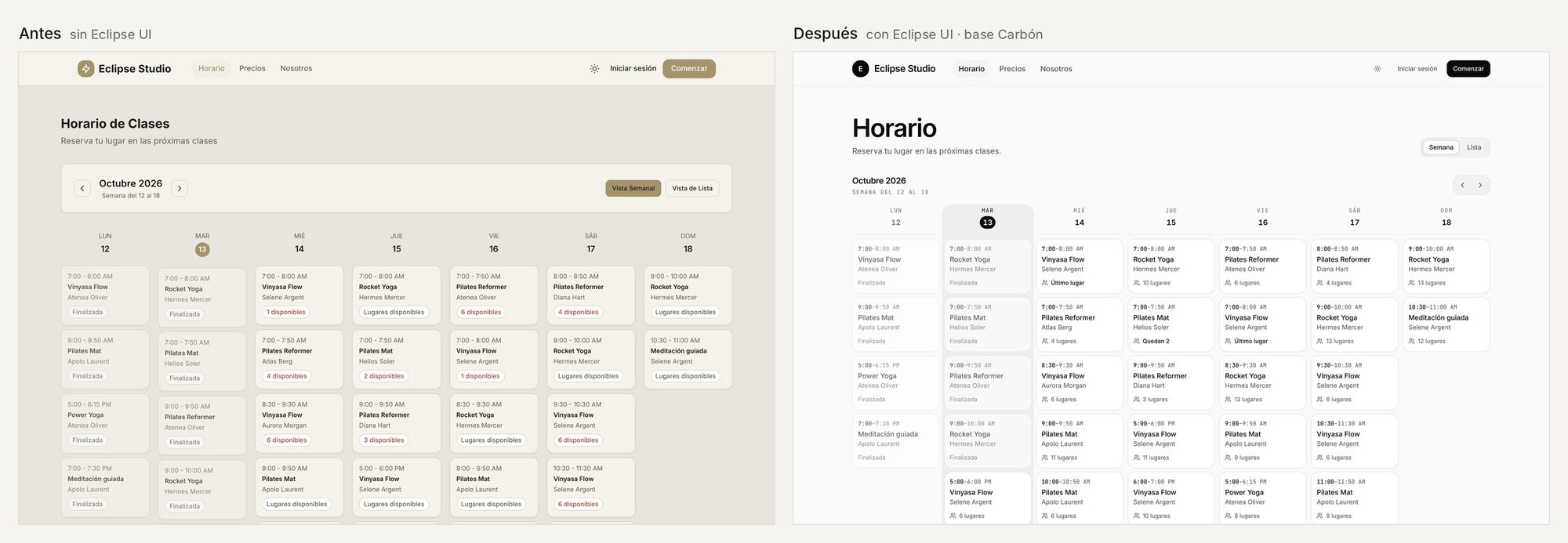Click people icon beside 9 lugares in Después

1229,458
